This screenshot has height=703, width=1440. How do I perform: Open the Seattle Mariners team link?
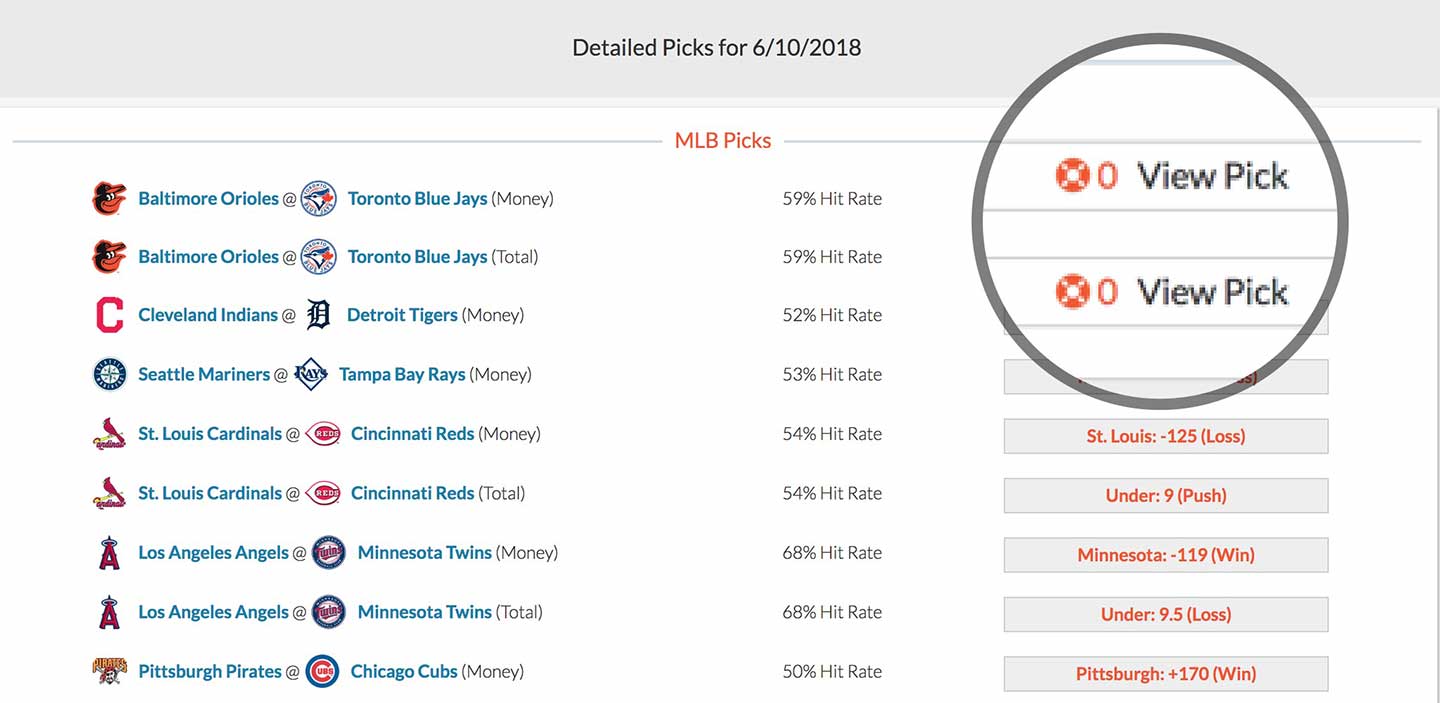[204, 374]
